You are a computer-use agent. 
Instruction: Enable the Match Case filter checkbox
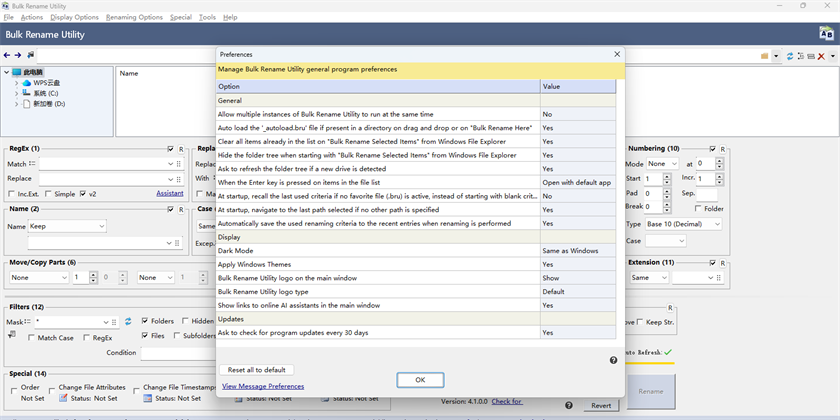coord(32,338)
